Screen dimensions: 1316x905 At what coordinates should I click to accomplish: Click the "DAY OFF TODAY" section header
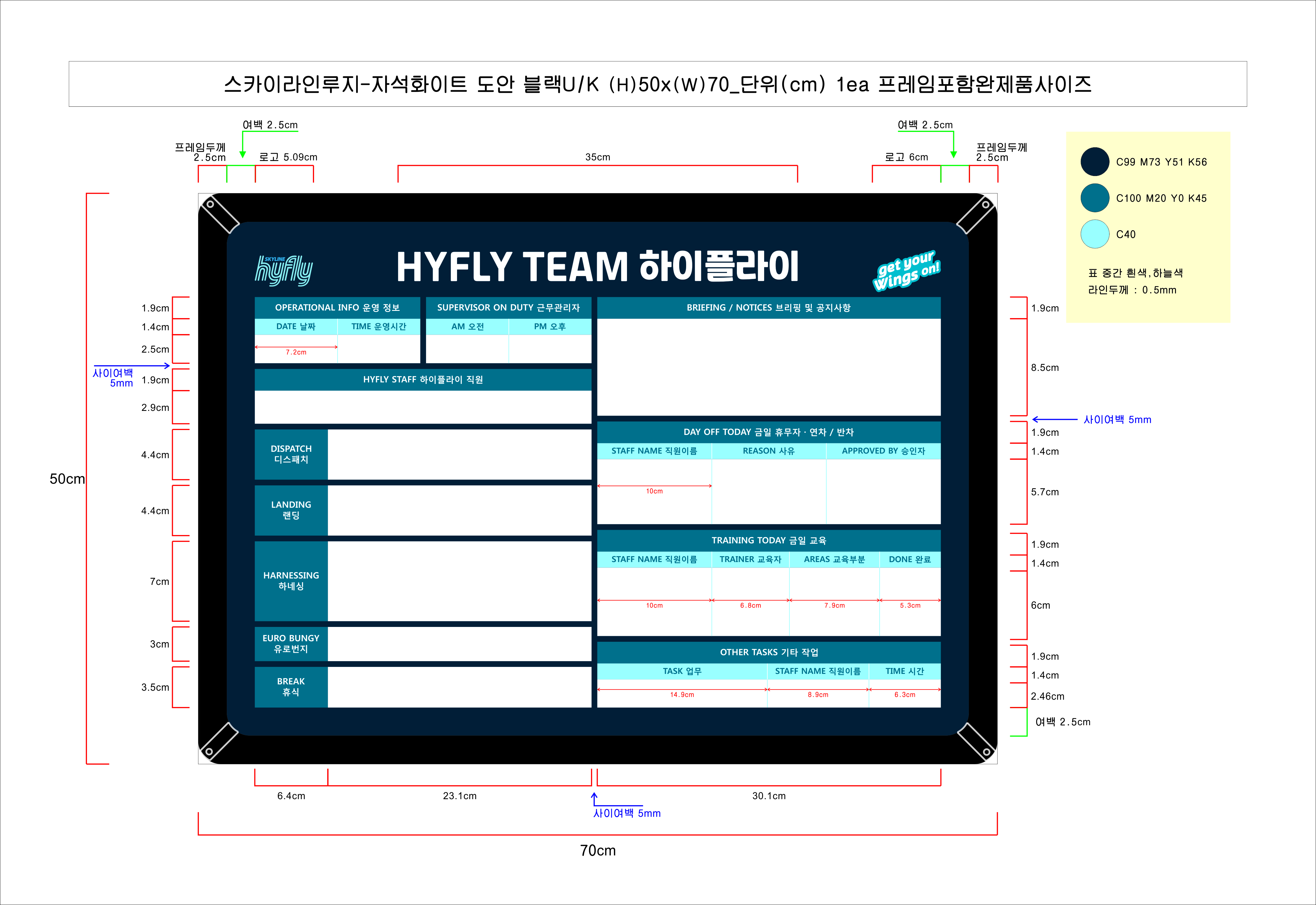pos(769,432)
